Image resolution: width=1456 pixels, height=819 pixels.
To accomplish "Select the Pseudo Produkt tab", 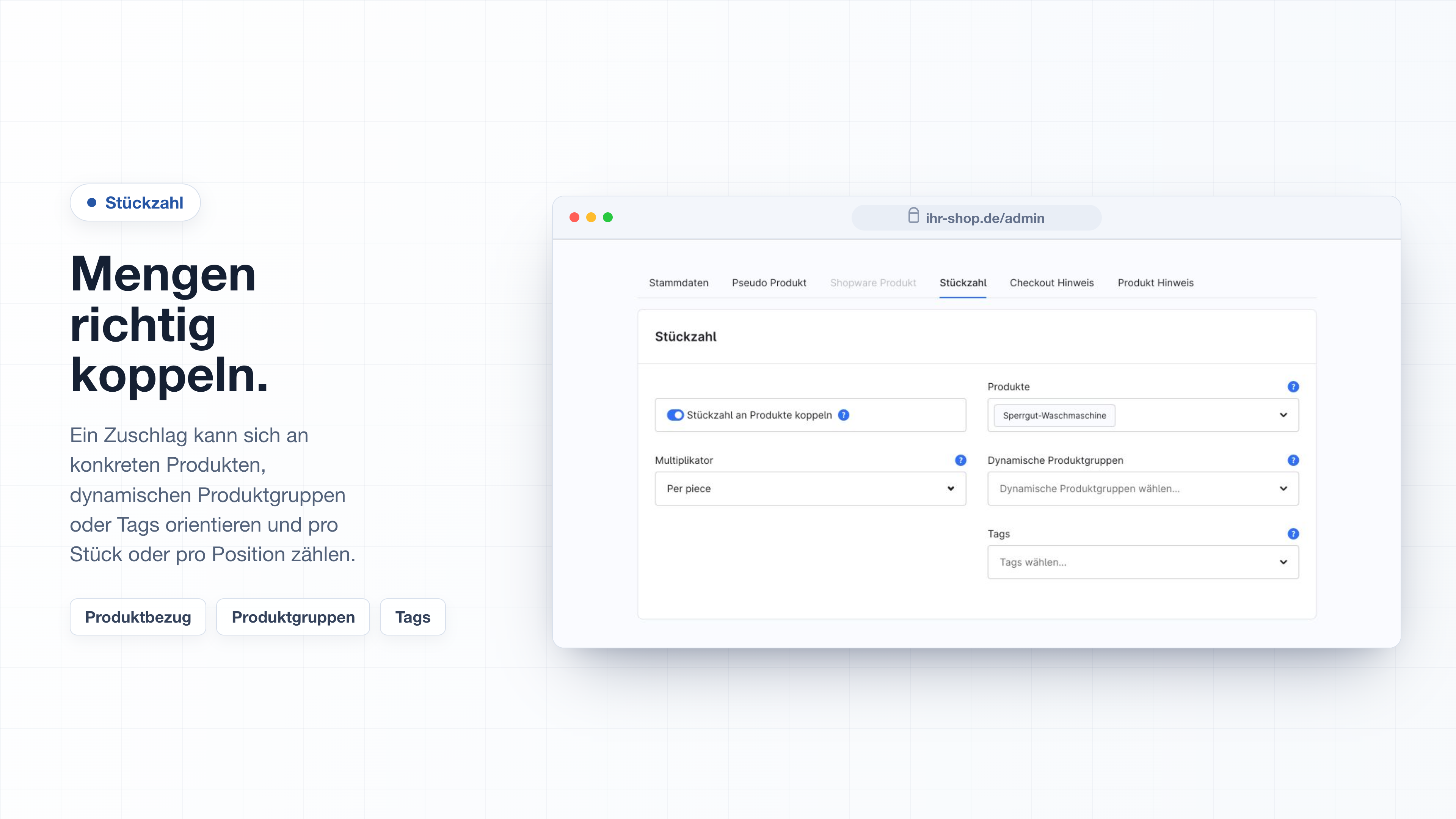I will 769,282.
